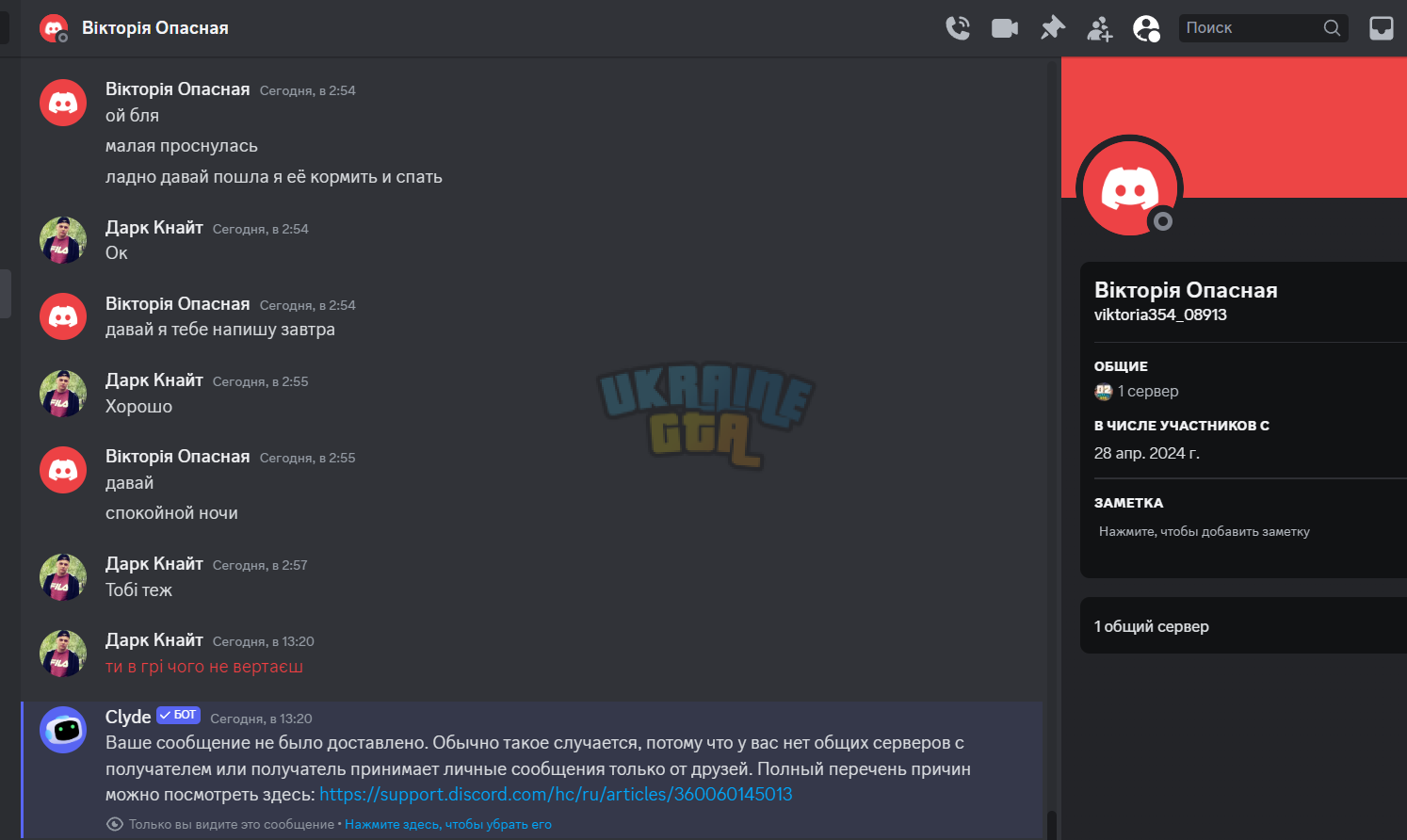Click the БОТ verified badge
The height and width of the screenshot is (840, 1407).
(x=178, y=716)
